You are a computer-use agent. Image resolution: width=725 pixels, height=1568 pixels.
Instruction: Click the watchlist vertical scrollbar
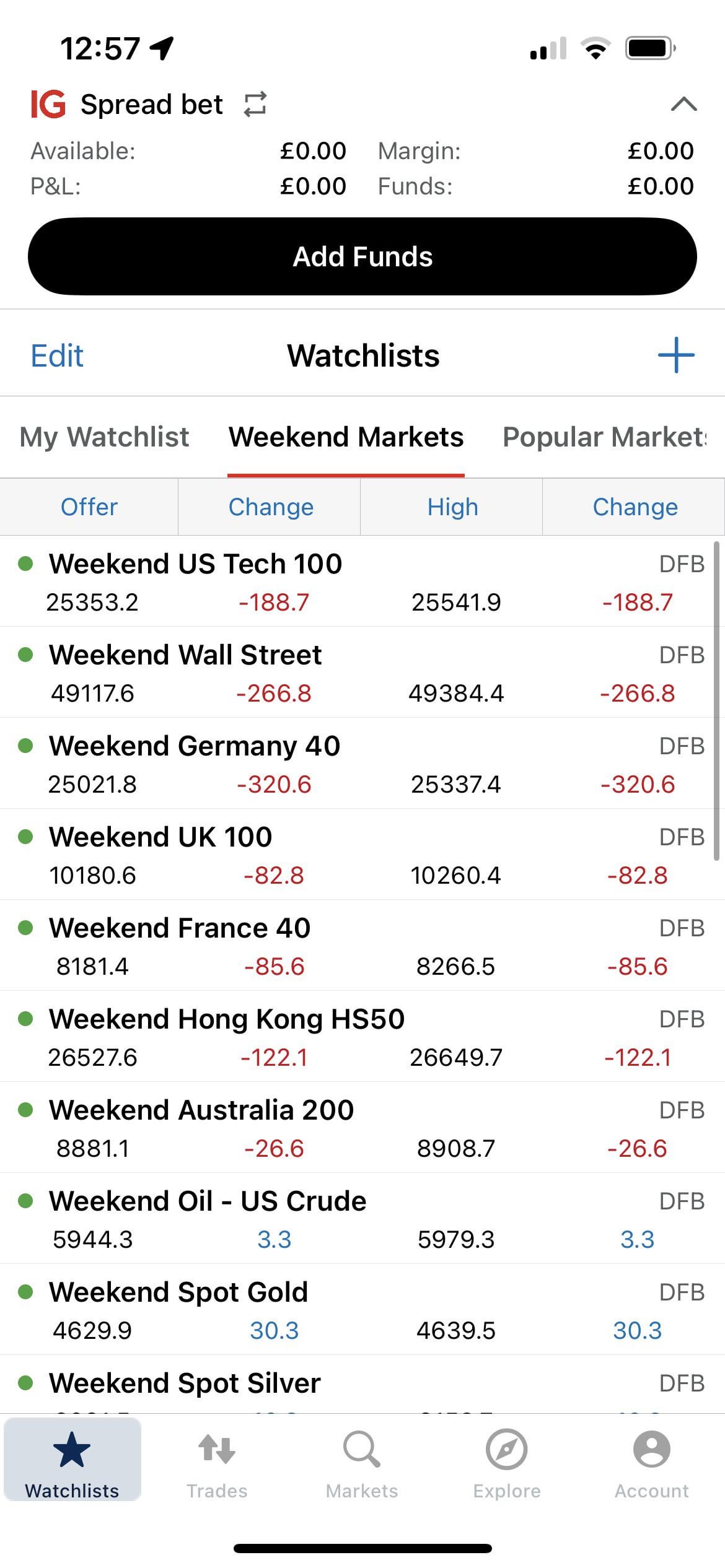[716, 700]
